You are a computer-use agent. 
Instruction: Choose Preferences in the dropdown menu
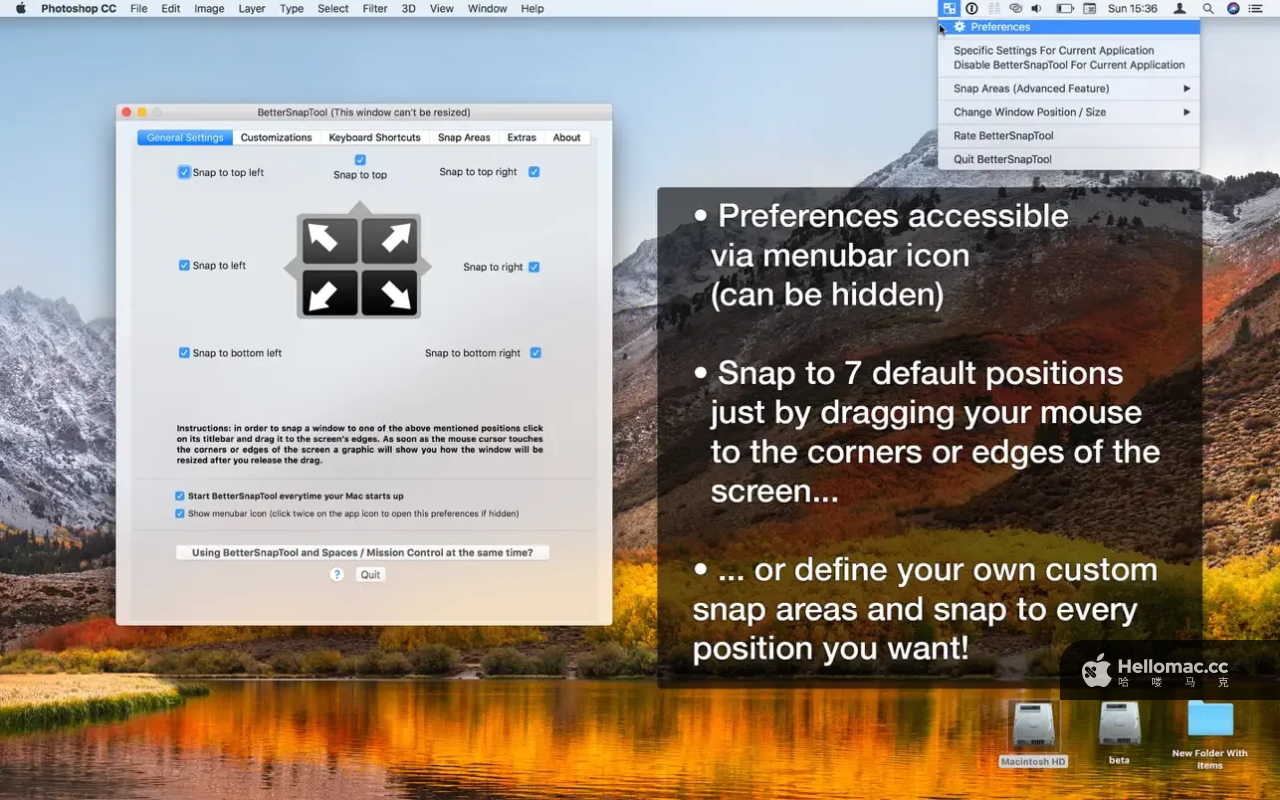[1068, 27]
